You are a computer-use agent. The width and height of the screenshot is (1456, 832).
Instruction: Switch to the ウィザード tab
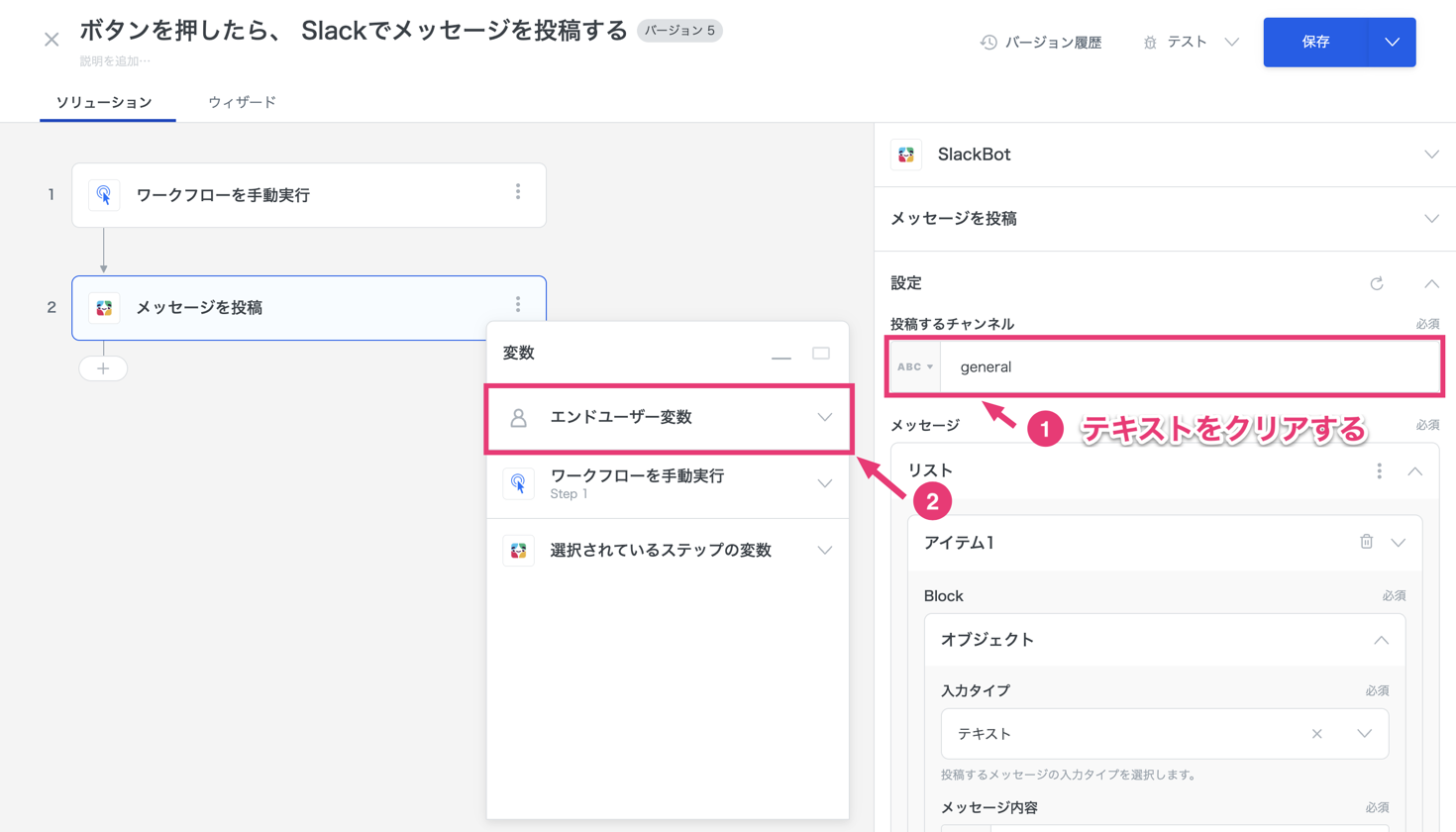pyautogui.click(x=242, y=102)
